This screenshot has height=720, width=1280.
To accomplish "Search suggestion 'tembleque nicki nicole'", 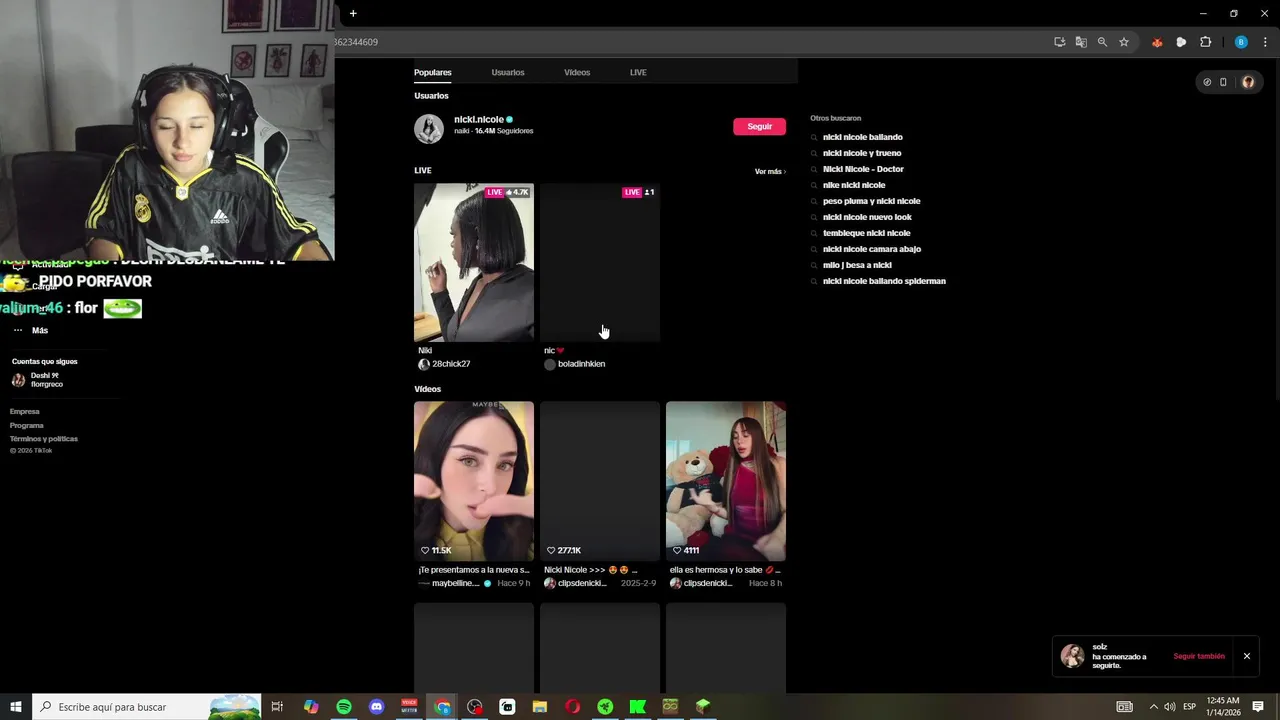I will (867, 233).
